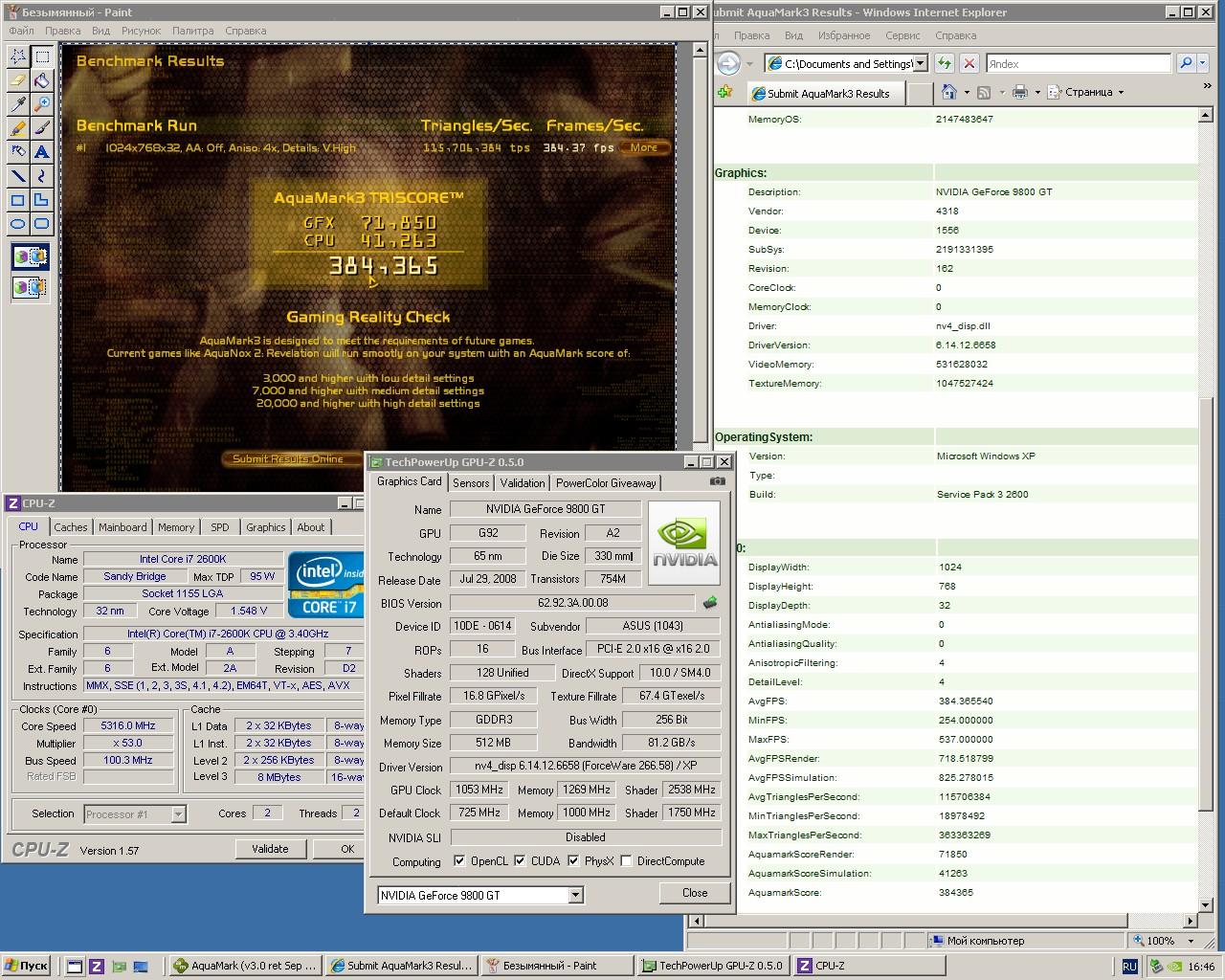This screenshot has height=980, width=1225.
Task: Open the AquaMark taskbar button
Action: (245, 966)
